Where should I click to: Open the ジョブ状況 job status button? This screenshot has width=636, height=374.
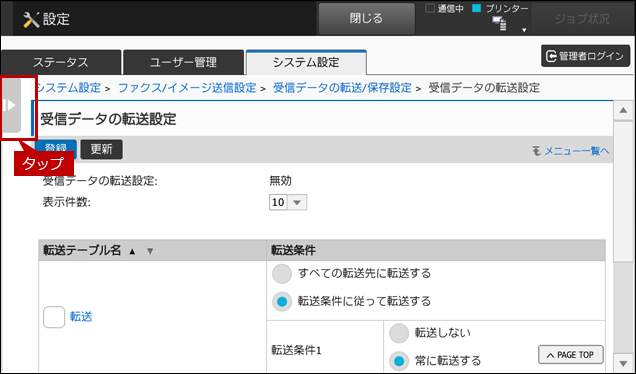582,19
